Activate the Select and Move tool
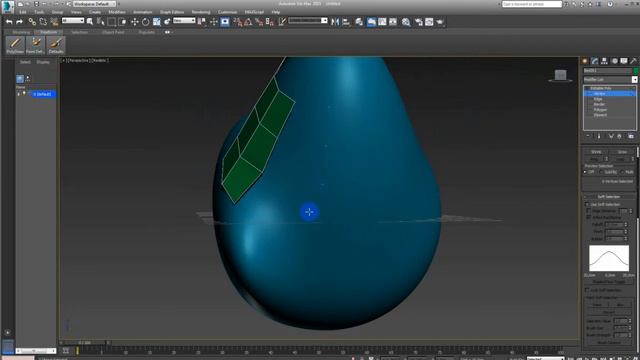Screen dimensions: 640x360 pyautogui.click(x=135, y=22)
